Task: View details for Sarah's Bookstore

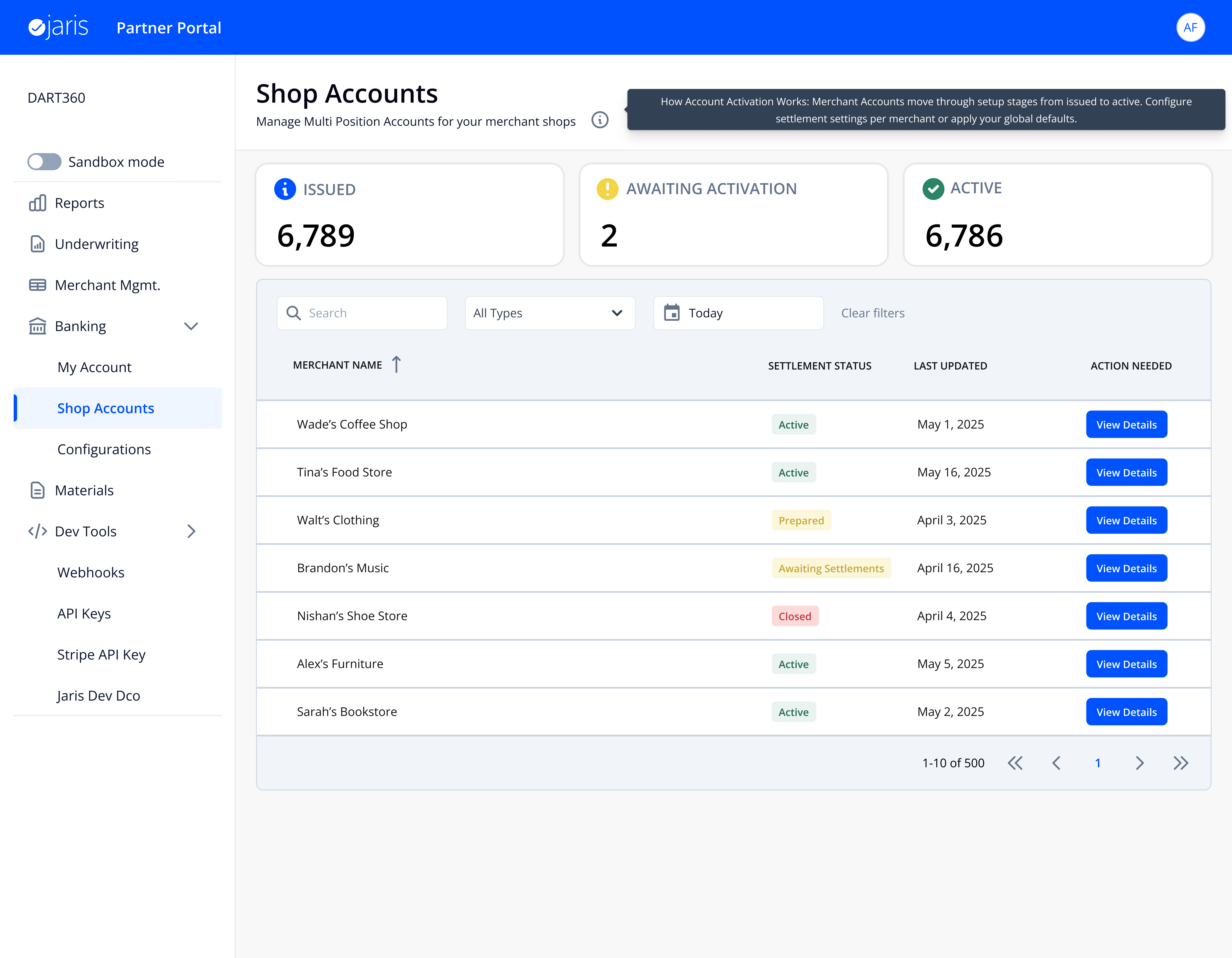Action: [x=1127, y=712]
